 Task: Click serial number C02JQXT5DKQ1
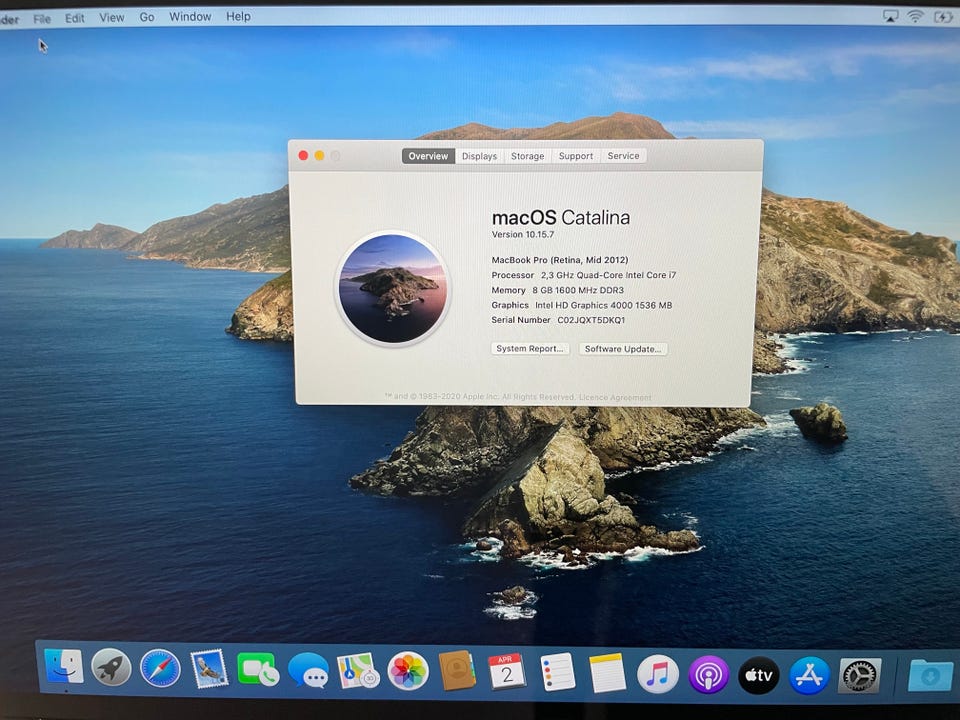[591, 320]
